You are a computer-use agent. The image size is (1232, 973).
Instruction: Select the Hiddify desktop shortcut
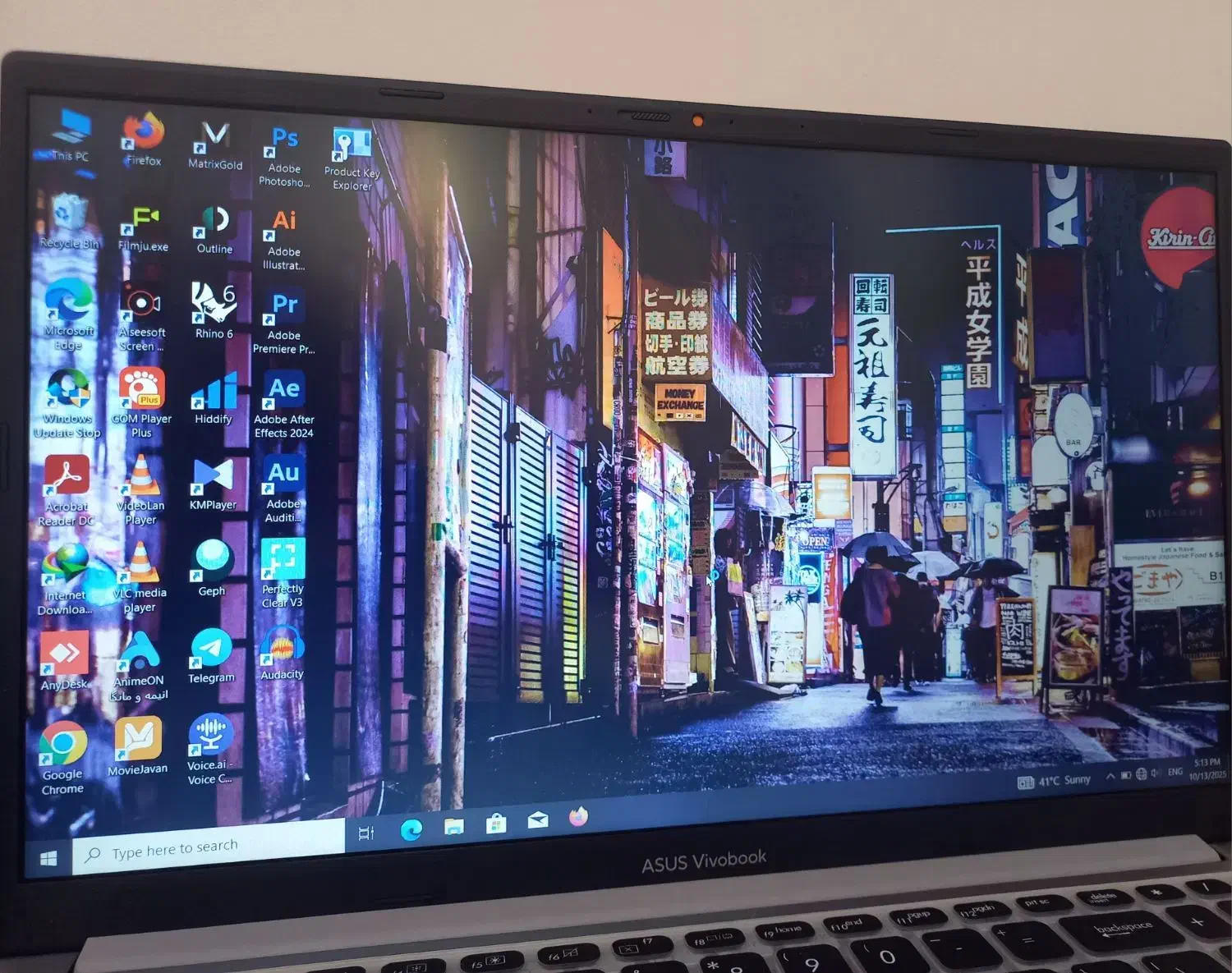(x=214, y=398)
